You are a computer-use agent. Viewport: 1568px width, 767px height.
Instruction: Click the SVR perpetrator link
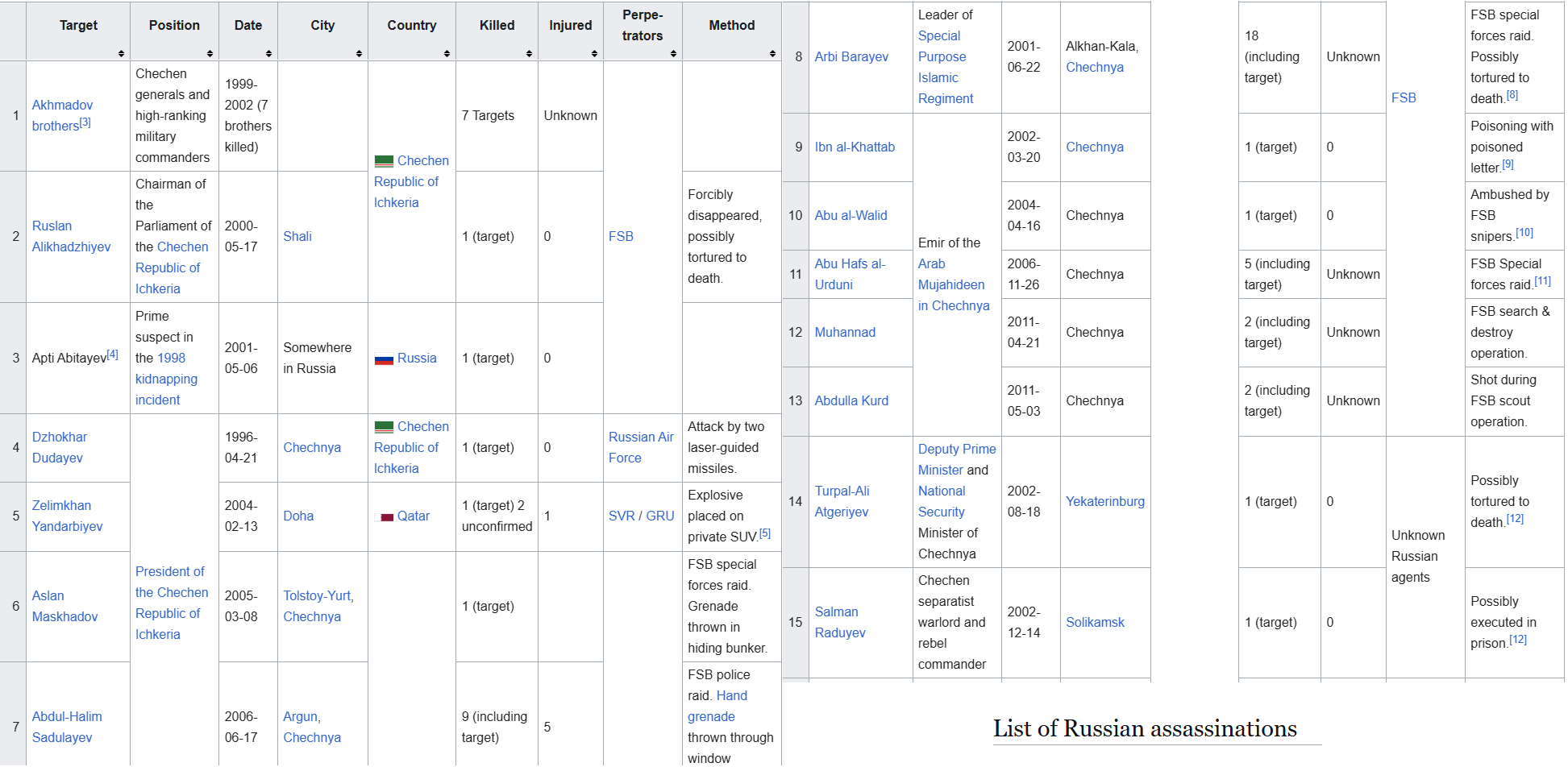point(622,516)
